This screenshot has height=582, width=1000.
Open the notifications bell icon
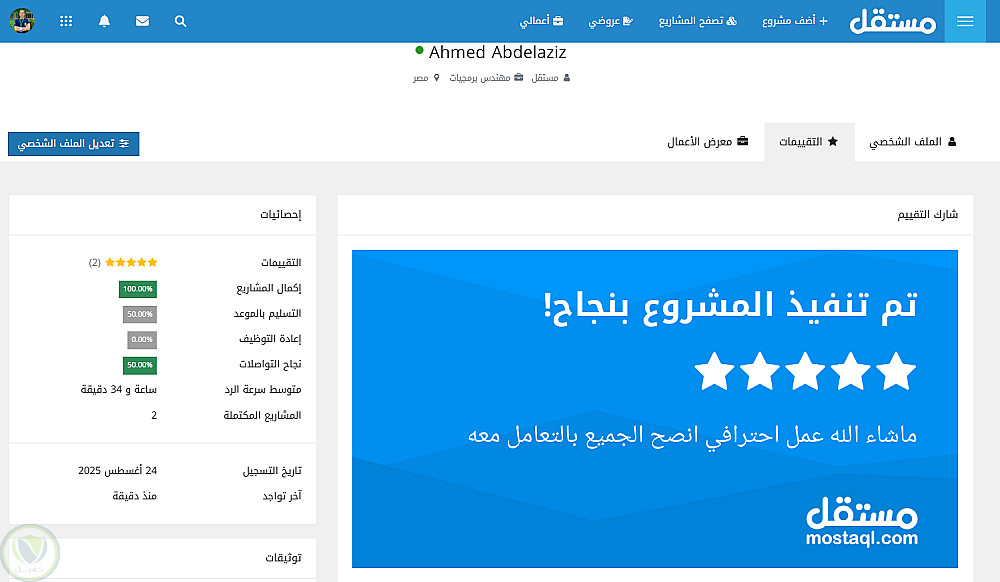click(105, 21)
